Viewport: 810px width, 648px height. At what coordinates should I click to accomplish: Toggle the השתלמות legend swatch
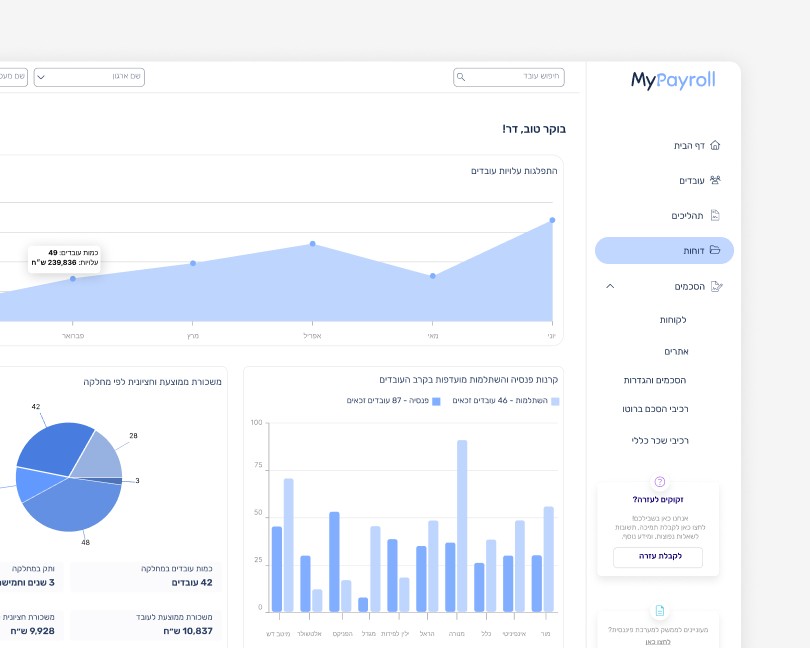555,402
